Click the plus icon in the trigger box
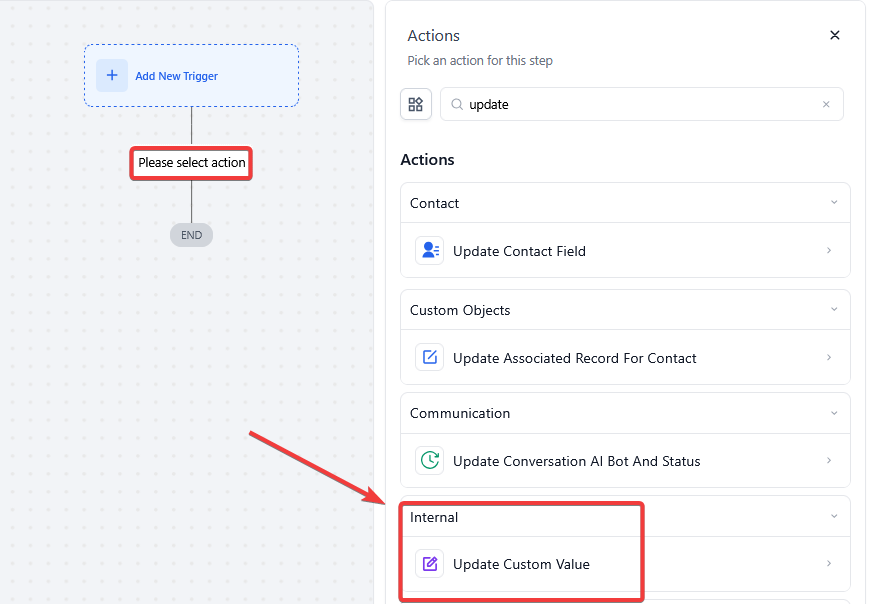 [x=112, y=76]
